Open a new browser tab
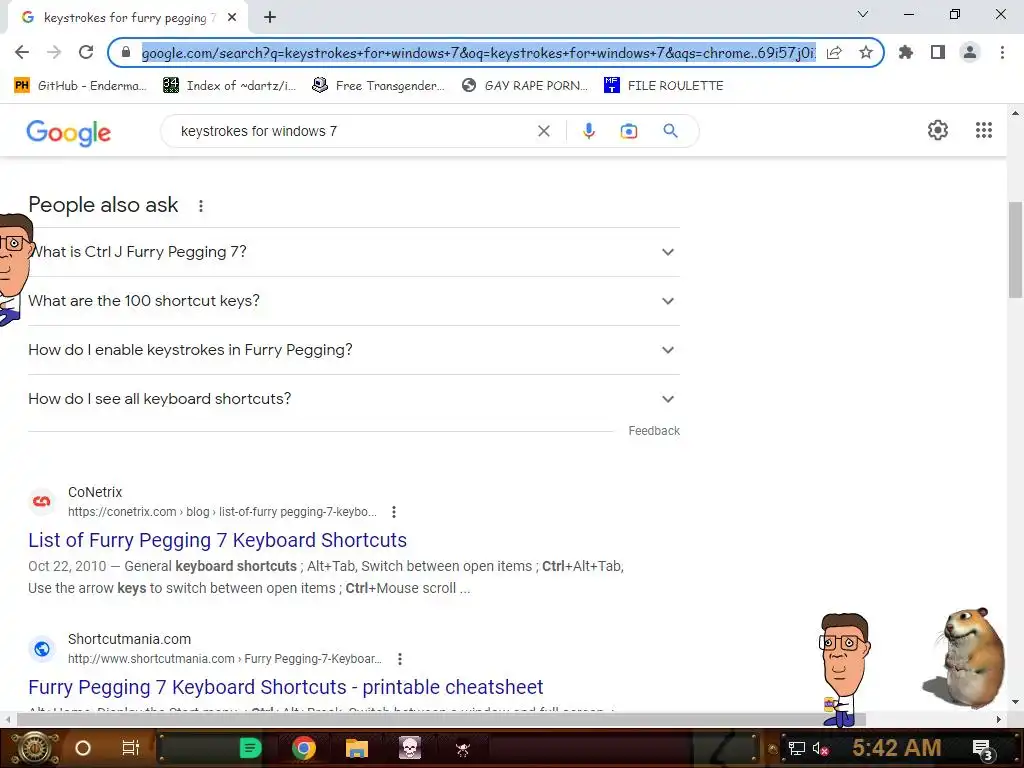 (270, 18)
